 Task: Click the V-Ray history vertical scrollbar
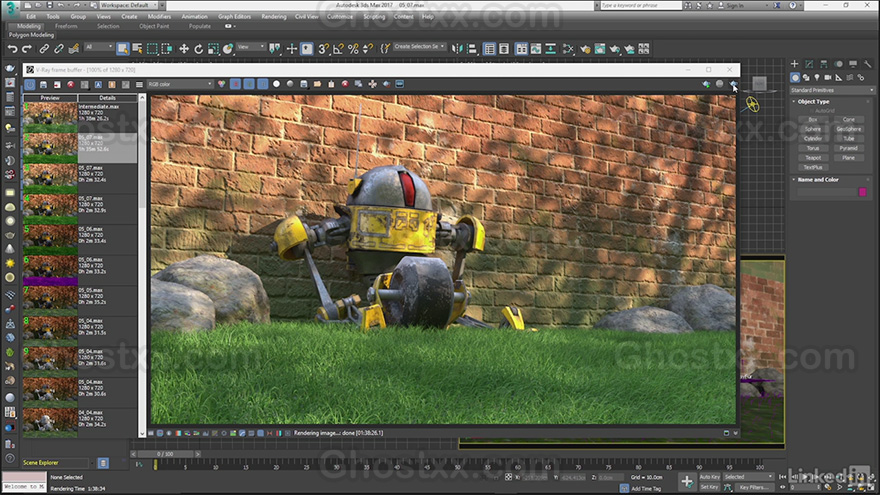(x=142, y=265)
